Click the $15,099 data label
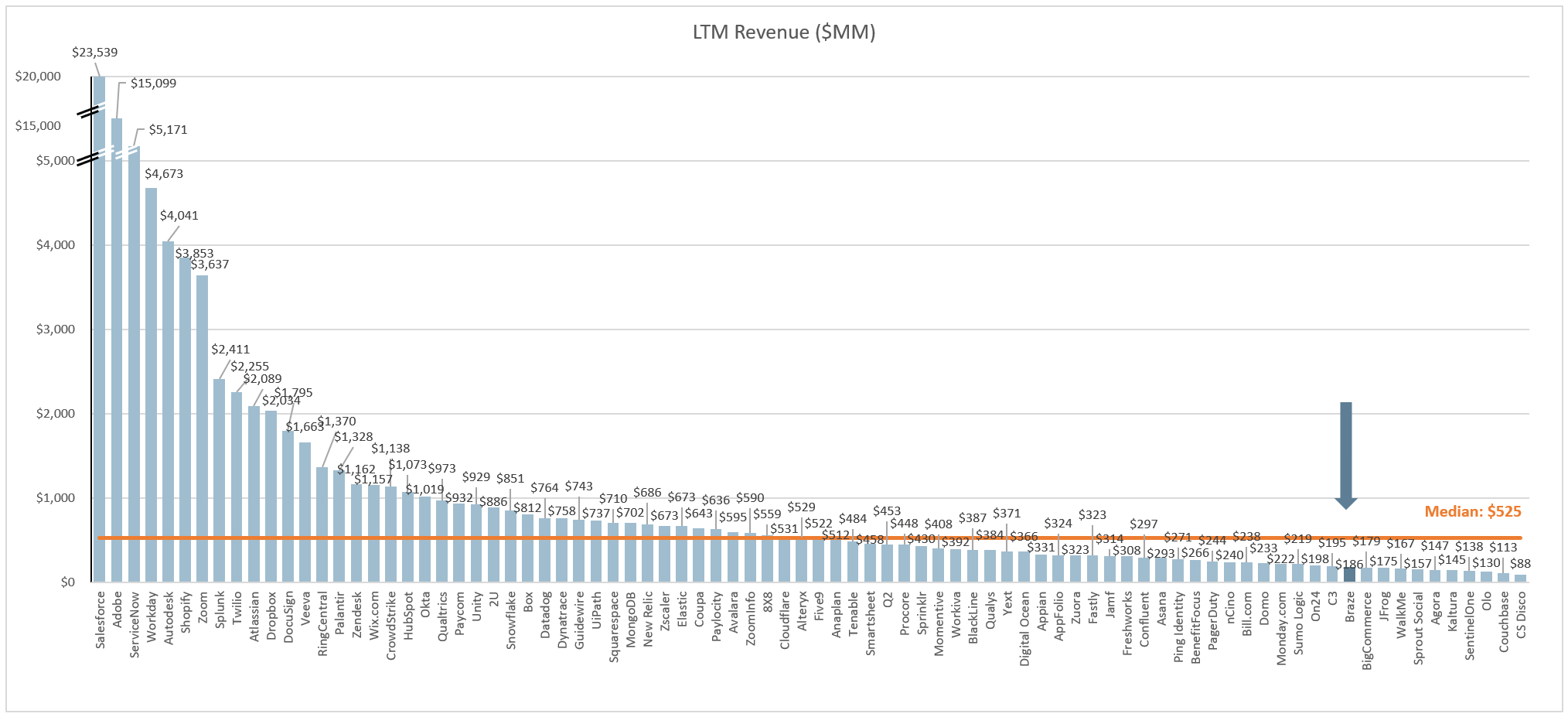Viewport: 1568px width, 717px height. (153, 84)
